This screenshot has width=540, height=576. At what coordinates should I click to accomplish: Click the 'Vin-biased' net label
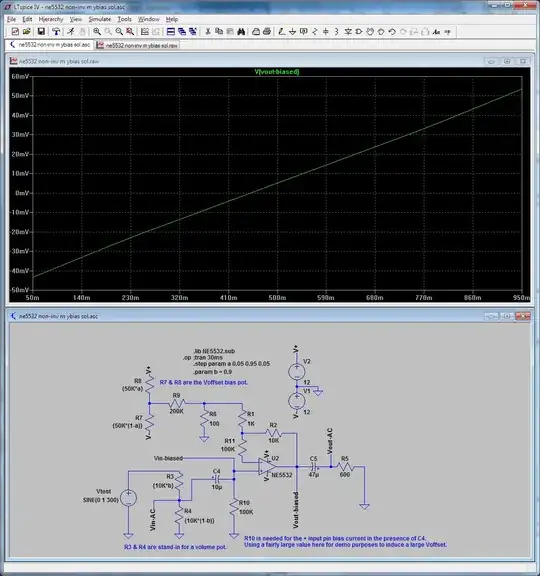tap(168, 458)
